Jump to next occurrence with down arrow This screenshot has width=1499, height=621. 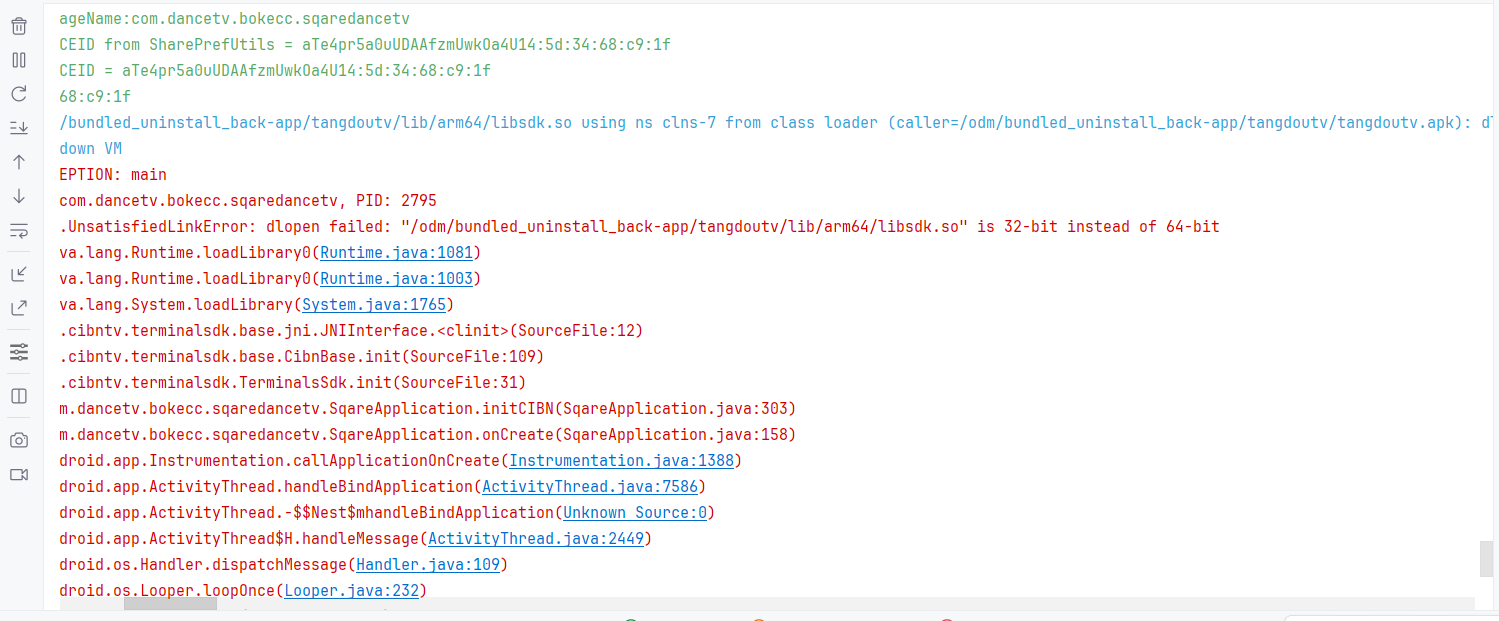[18, 196]
